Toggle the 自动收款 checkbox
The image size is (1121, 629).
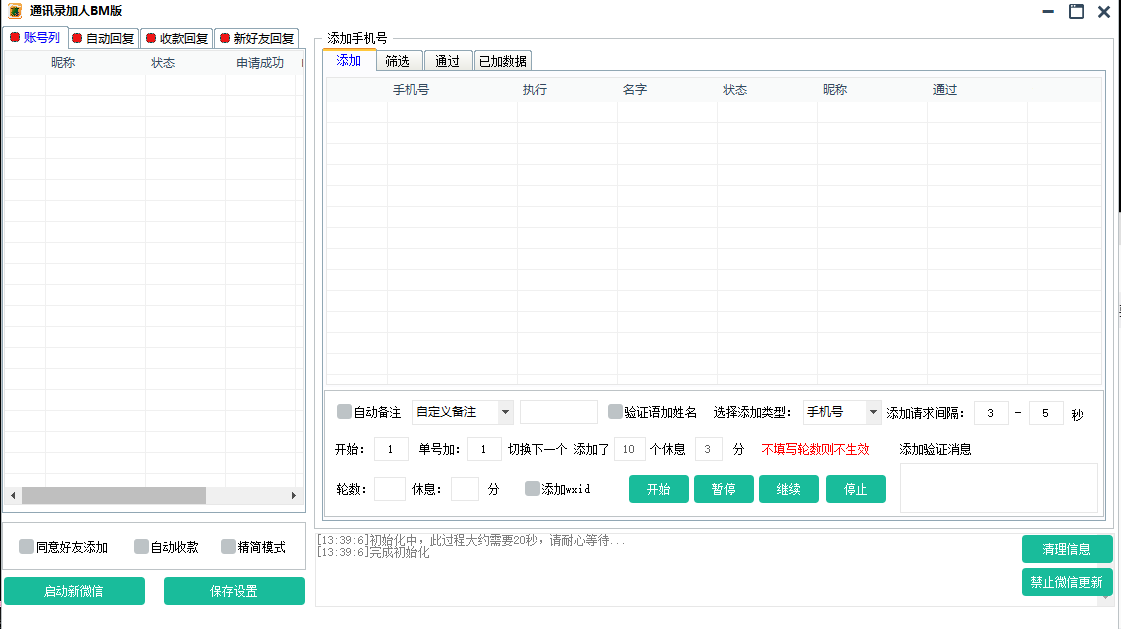142,547
